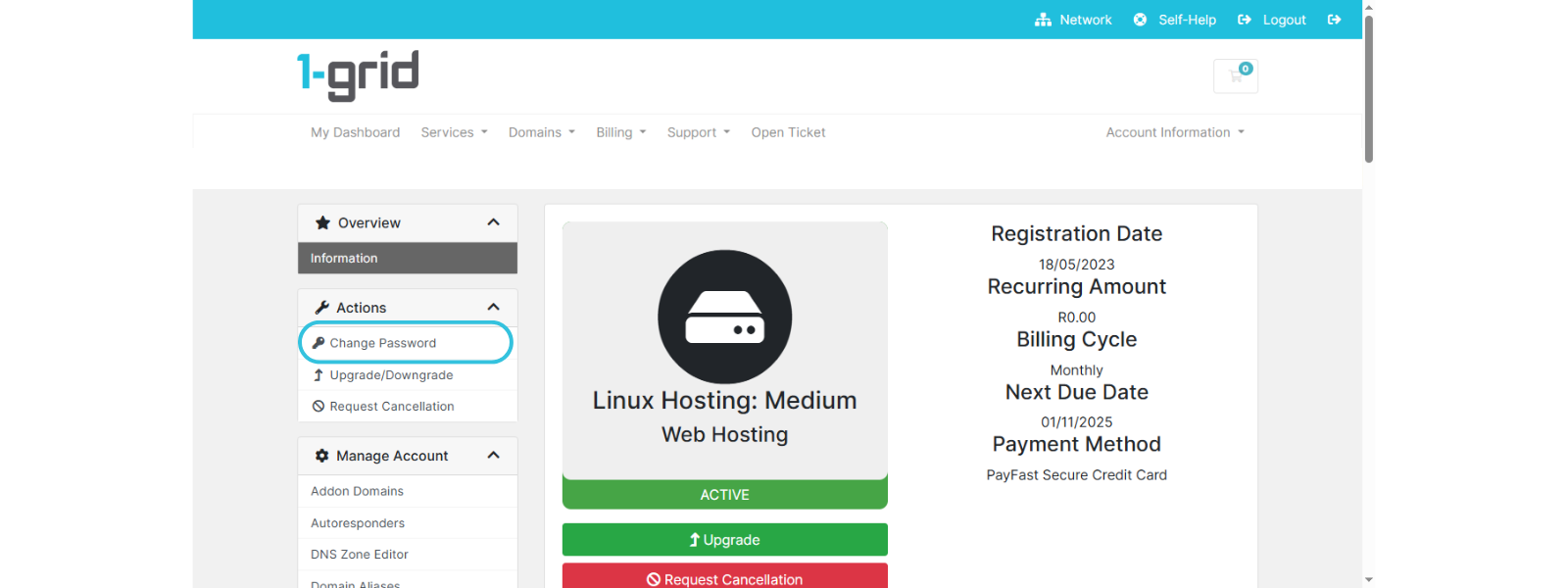Image resolution: width=1568 pixels, height=588 pixels.
Task: Click the rightmost sign-out arrow icon
Action: (x=1334, y=20)
